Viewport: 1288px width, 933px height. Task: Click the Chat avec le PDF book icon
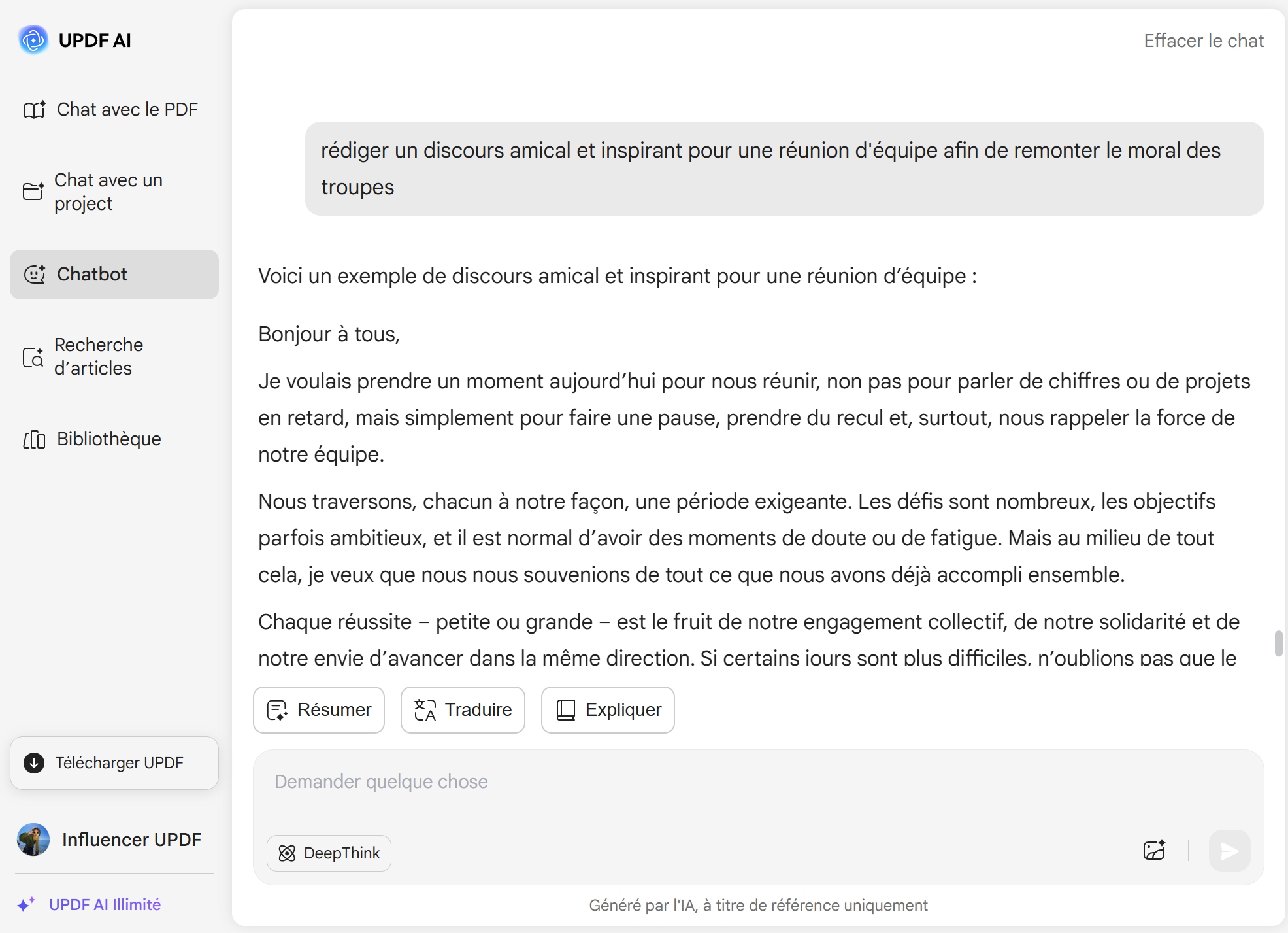(x=35, y=109)
